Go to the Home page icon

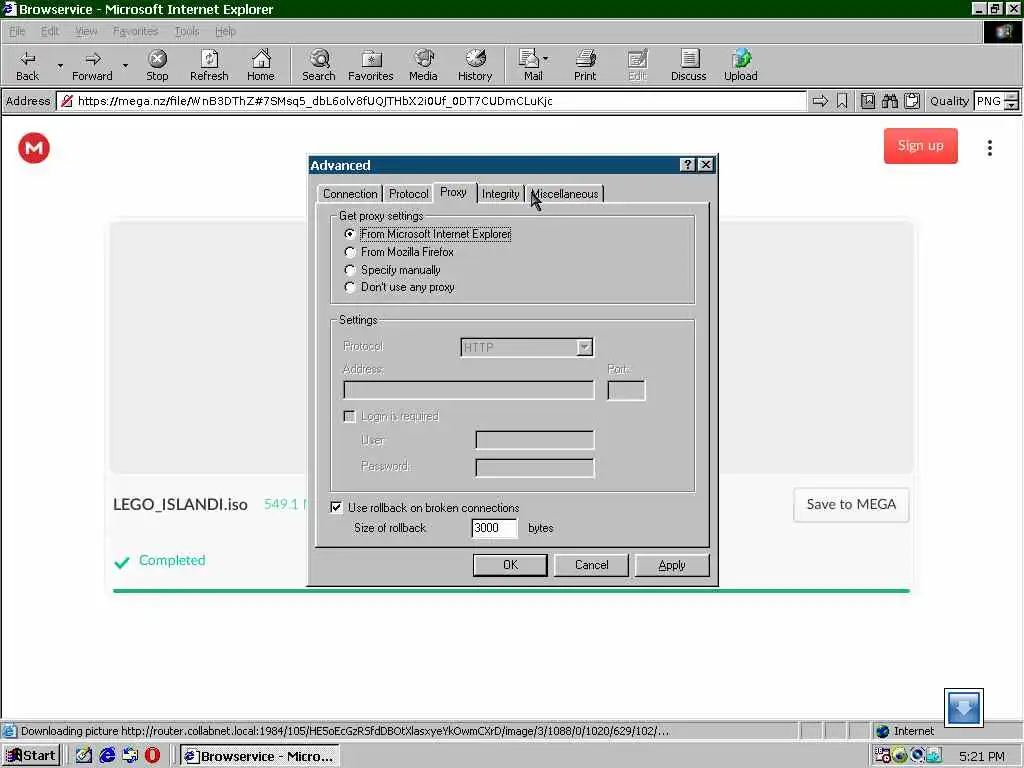tap(261, 65)
